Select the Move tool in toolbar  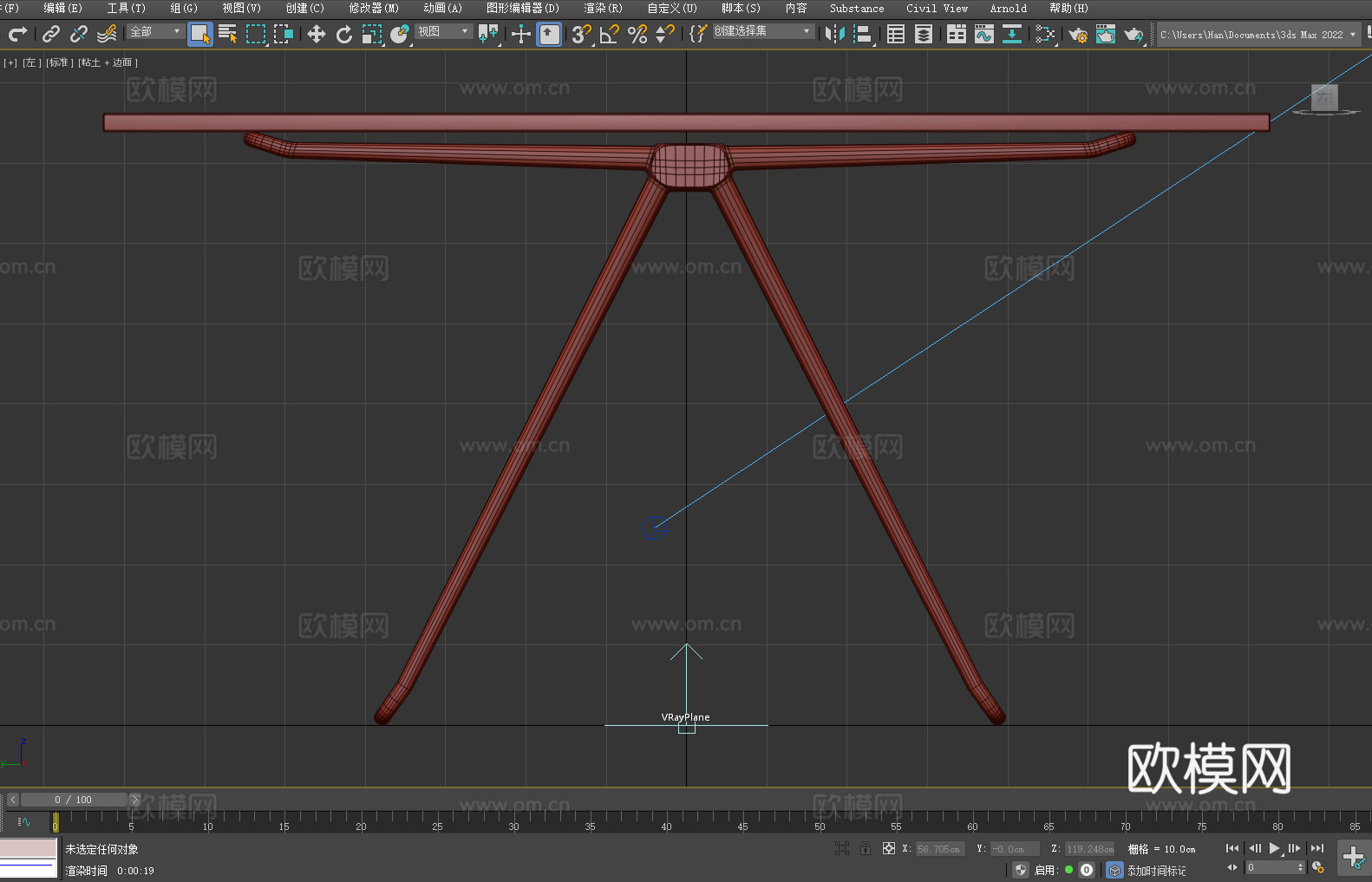pyautogui.click(x=317, y=34)
